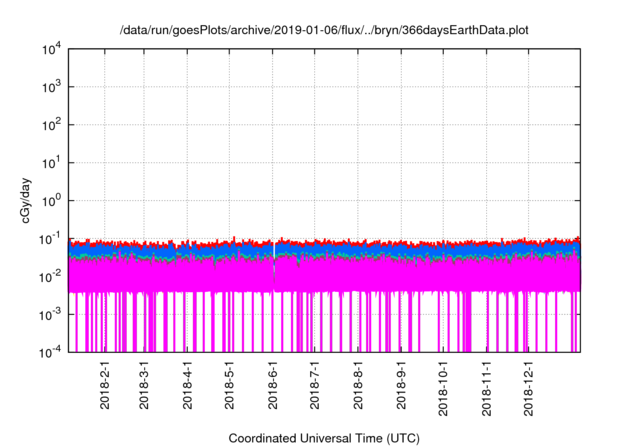Click the 10^4 y-axis tick label

click(51, 49)
